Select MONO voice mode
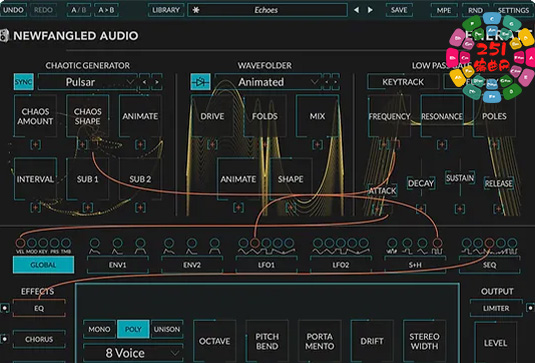This screenshot has width=535, height=363. click(x=99, y=329)
